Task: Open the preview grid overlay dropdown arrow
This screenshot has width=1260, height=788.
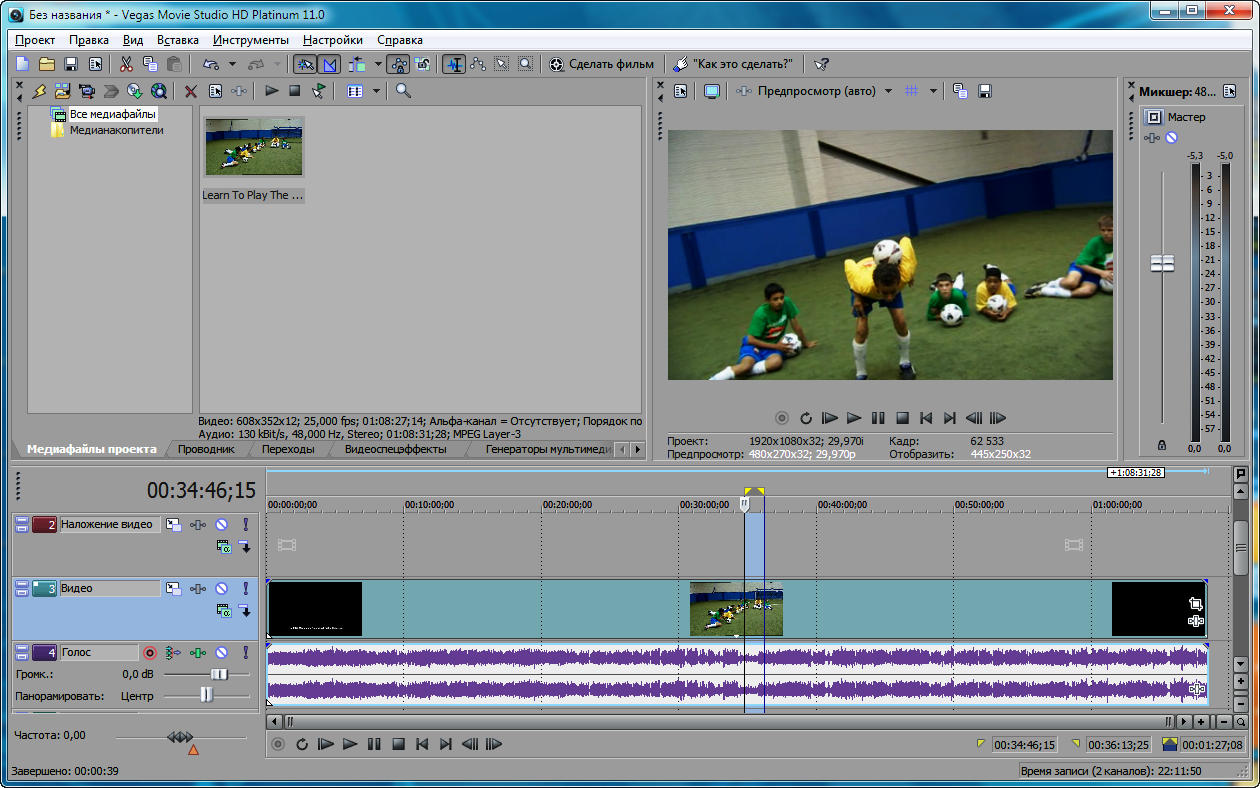Action: point(933,91)
